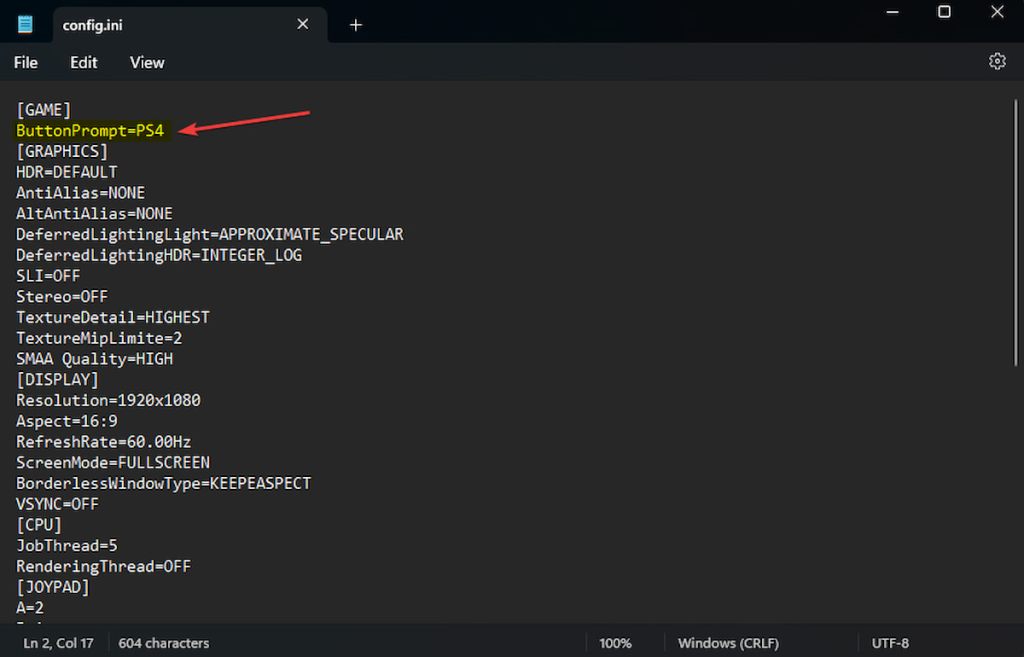
Task: Click the [GRAPHICS] section header text
Action: [62, 151]
